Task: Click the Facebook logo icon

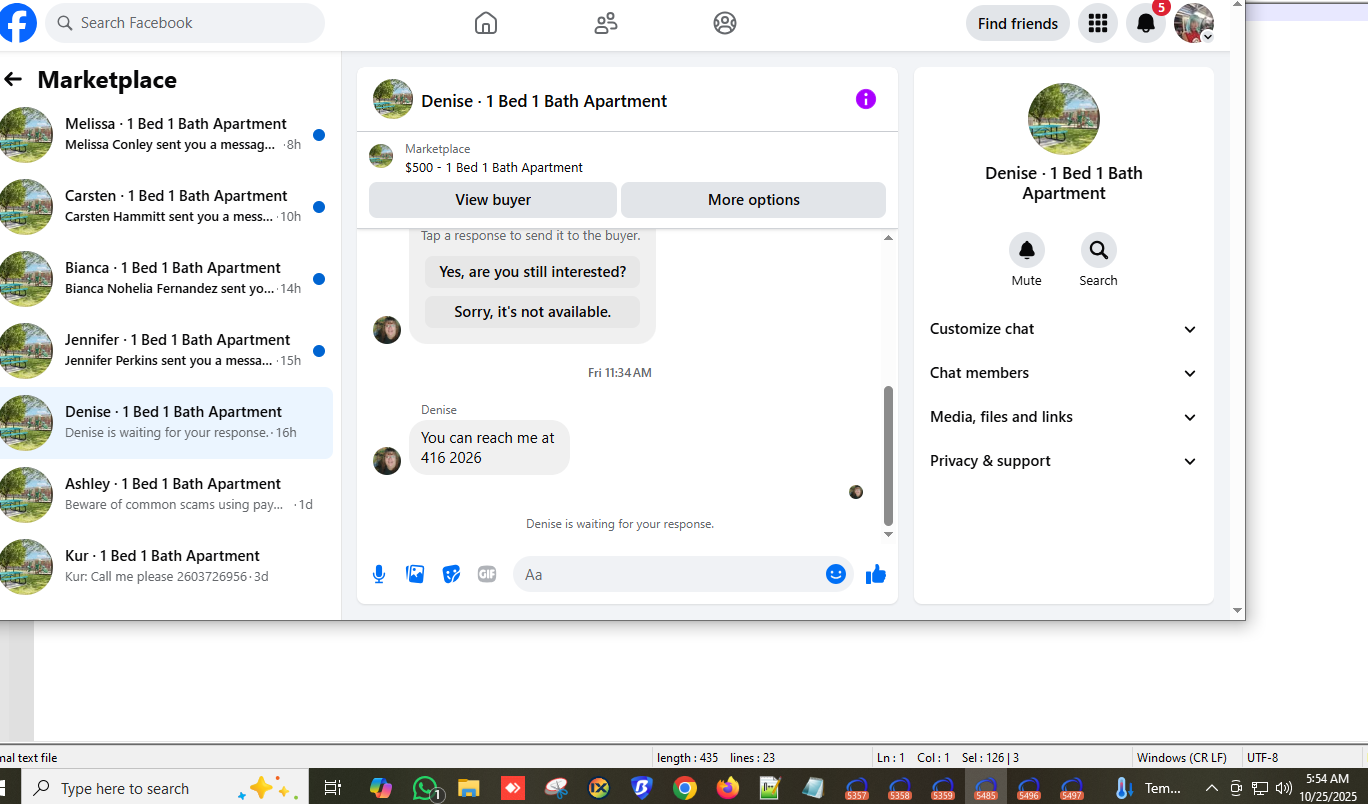Action: tap(17, 23)
